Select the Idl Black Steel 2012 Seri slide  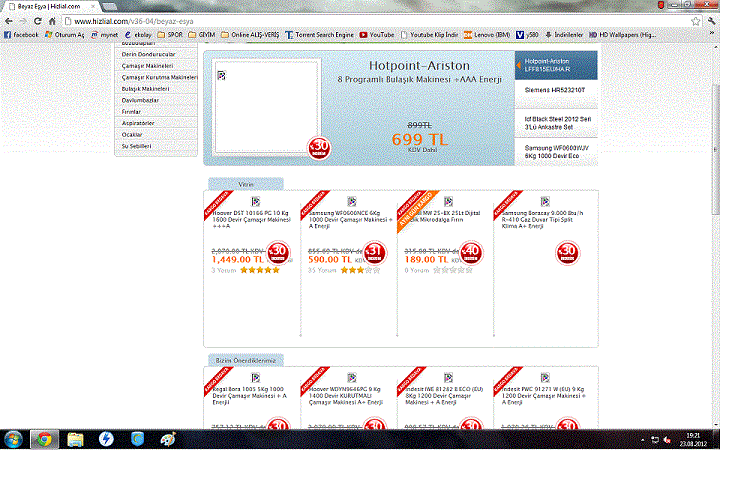(556, 123)
